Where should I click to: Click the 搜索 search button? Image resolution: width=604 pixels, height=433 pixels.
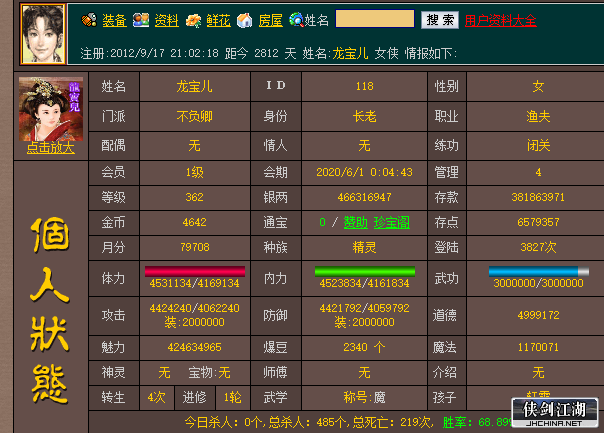click(440, 20)
